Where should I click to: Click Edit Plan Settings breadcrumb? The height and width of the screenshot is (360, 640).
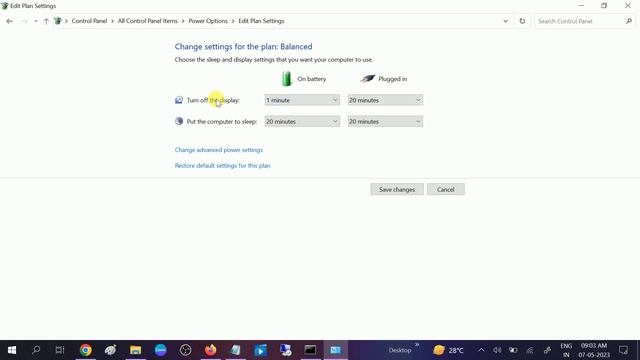[261, 21]
